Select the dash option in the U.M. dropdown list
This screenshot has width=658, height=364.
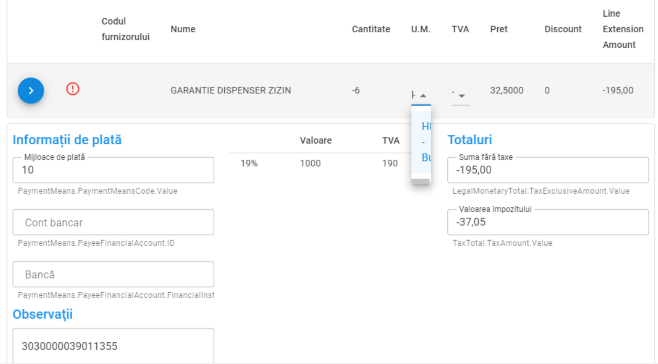[423, 142]
